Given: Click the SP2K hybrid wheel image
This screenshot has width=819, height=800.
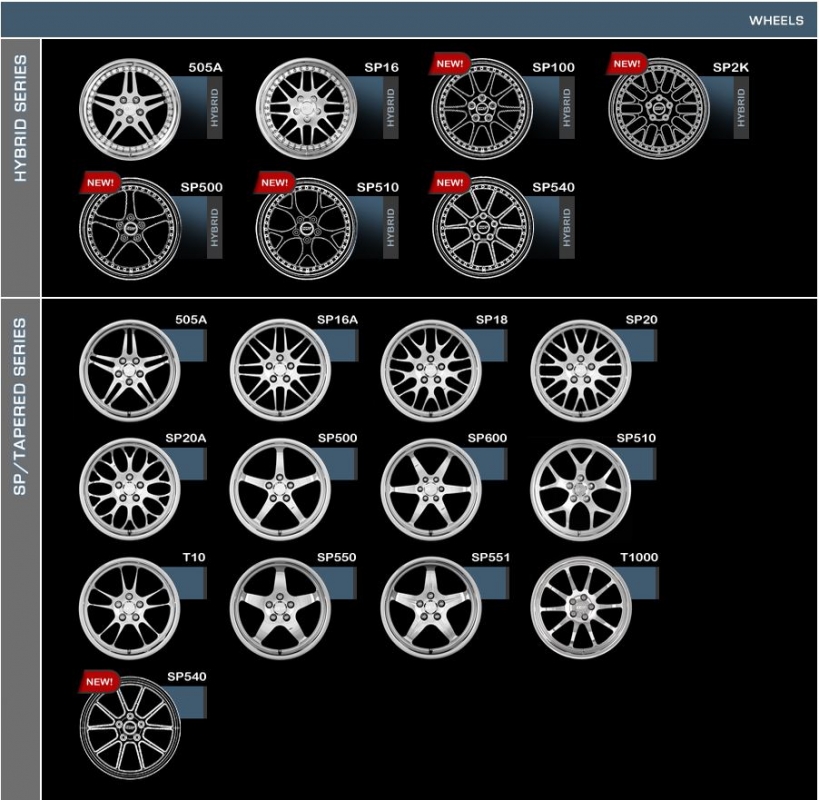Looking at the screenshot, I should 657,109.
